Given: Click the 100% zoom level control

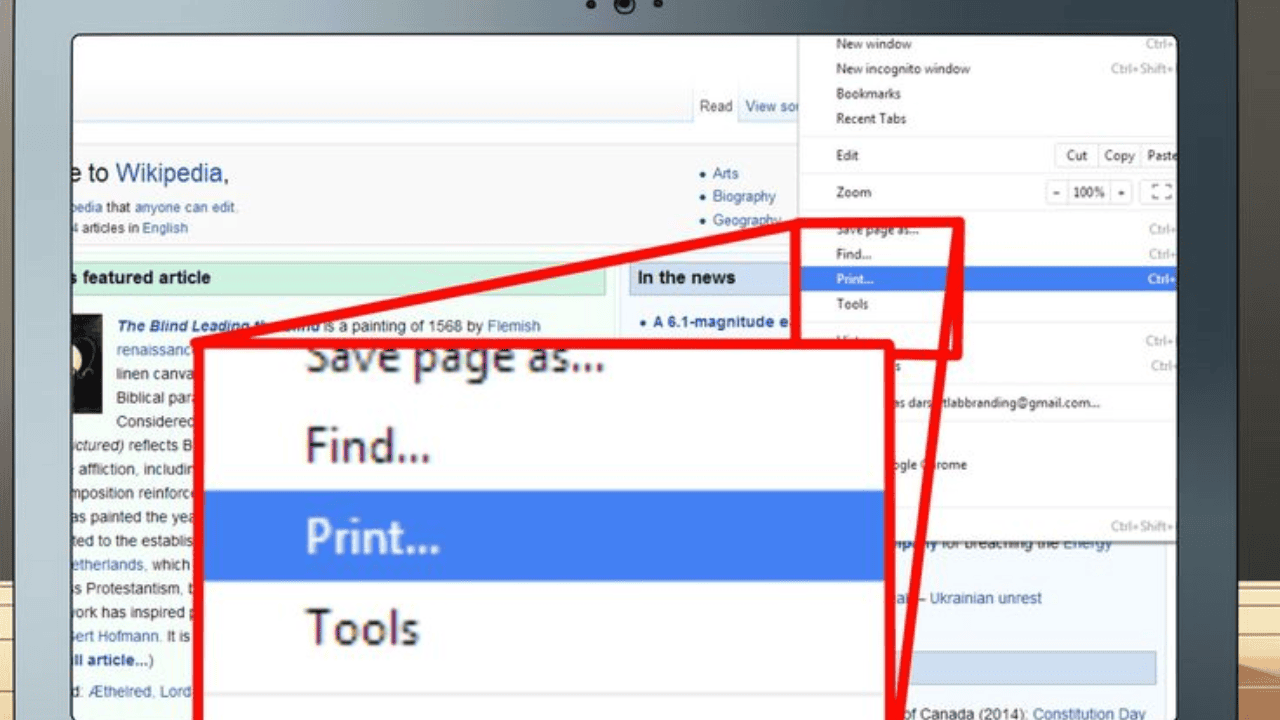Looking at the screenshot, I should pos(1089,192).
